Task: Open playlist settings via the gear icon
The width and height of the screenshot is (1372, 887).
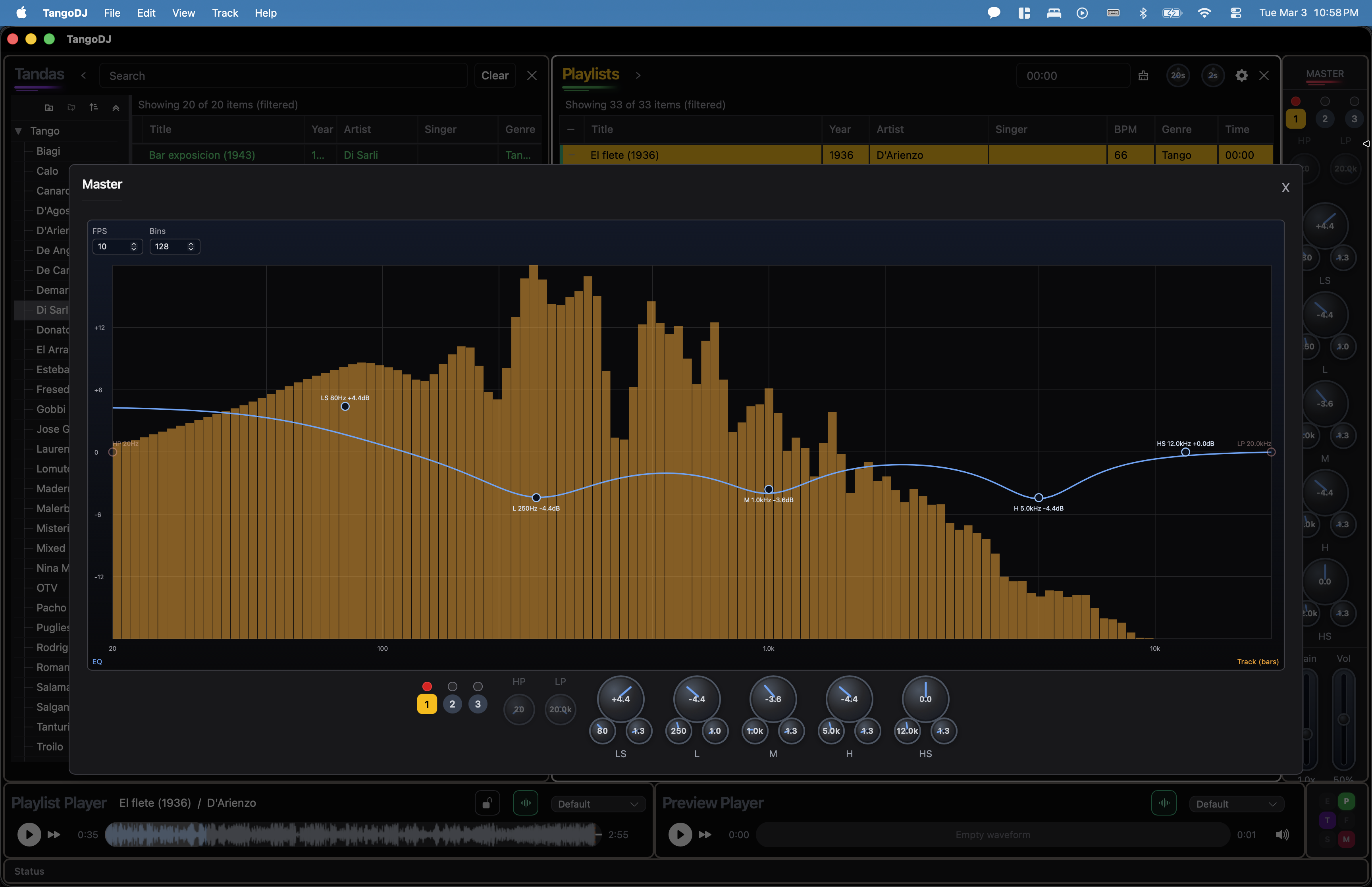Action: click(1241, 75)
